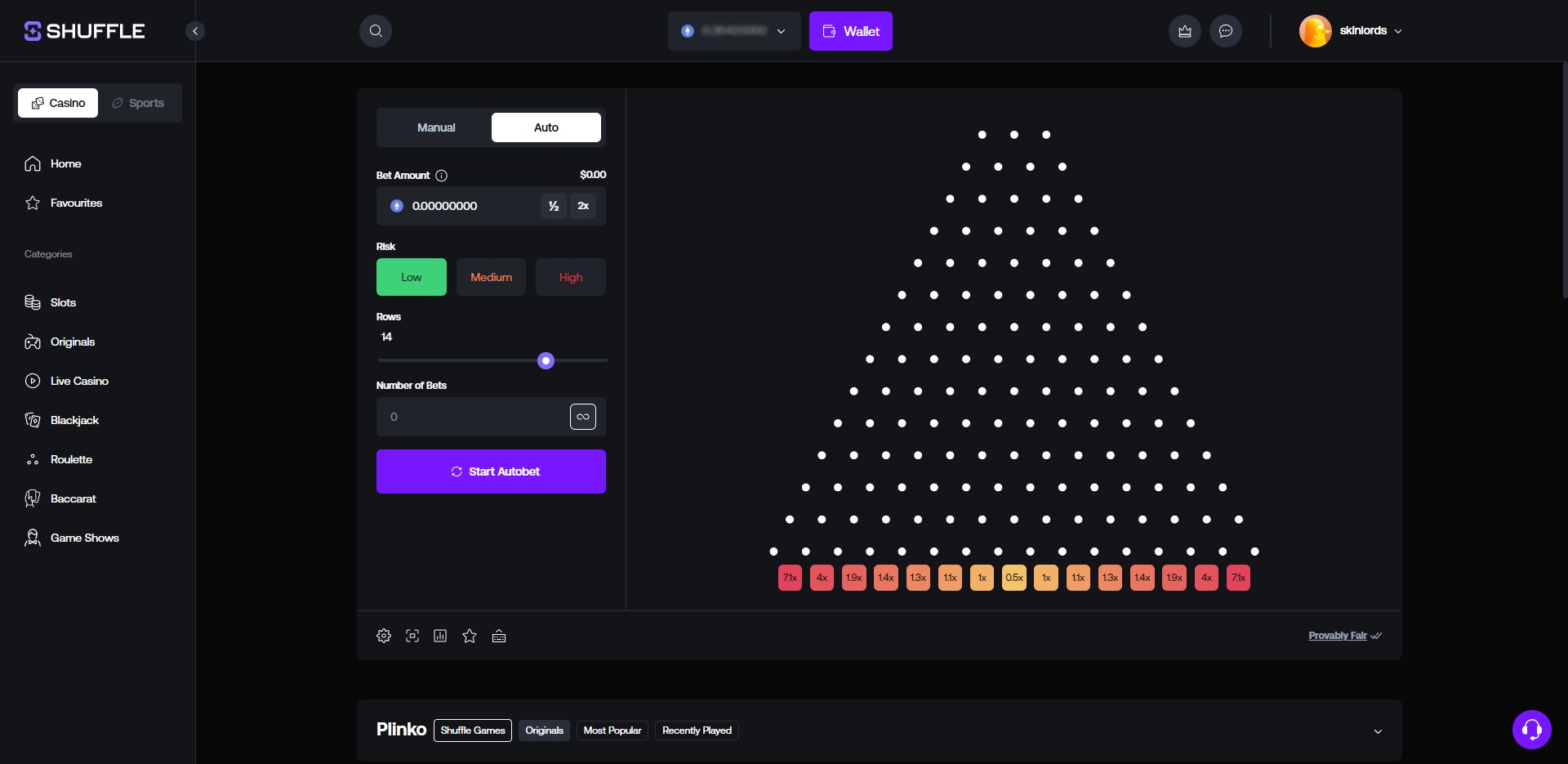Expand the Plinko info section chevron
The width and height of the screenshot is (1568, 764).
(1378, 731)
